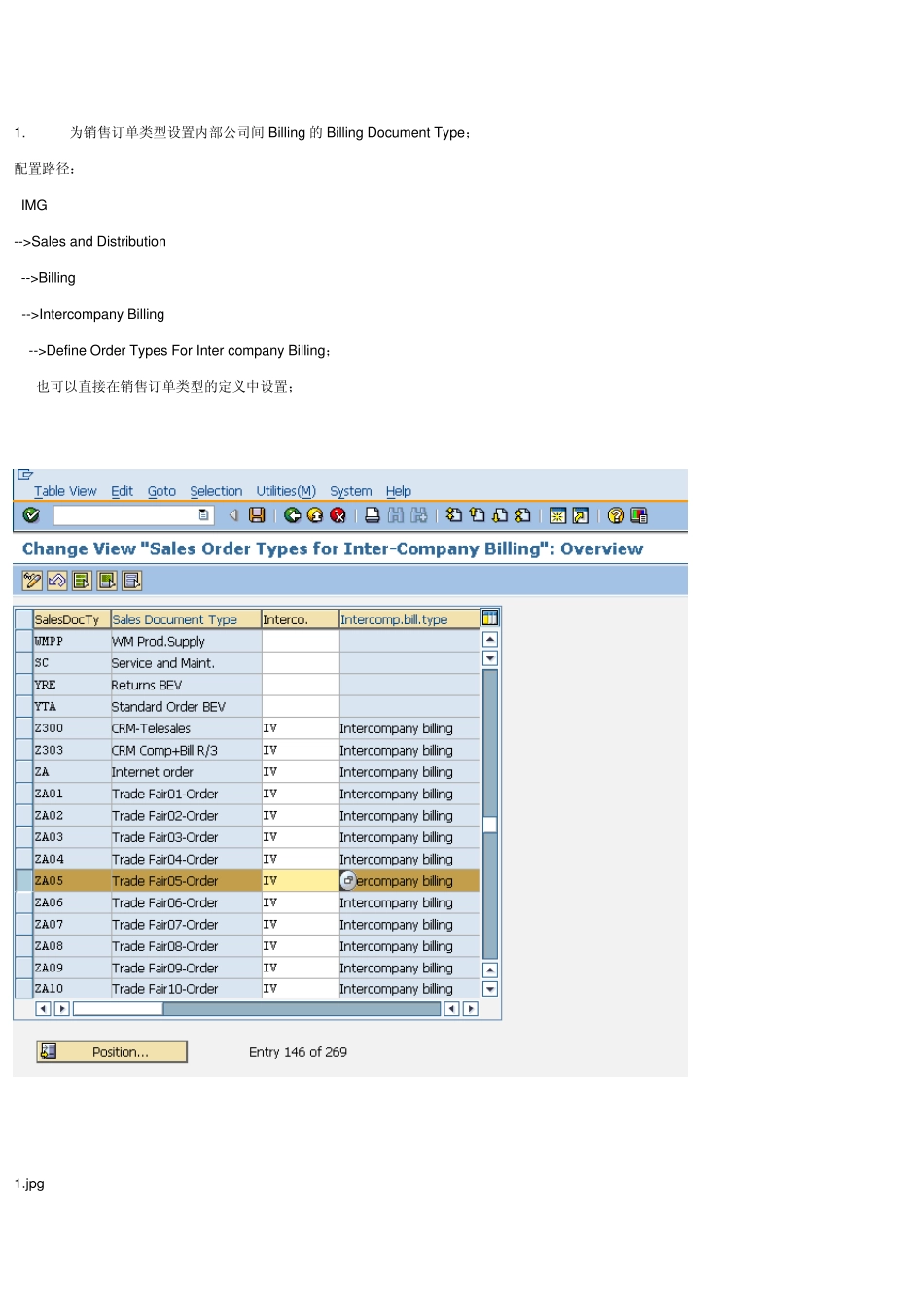Click the Last Page icon

click(x=523, y=515)
